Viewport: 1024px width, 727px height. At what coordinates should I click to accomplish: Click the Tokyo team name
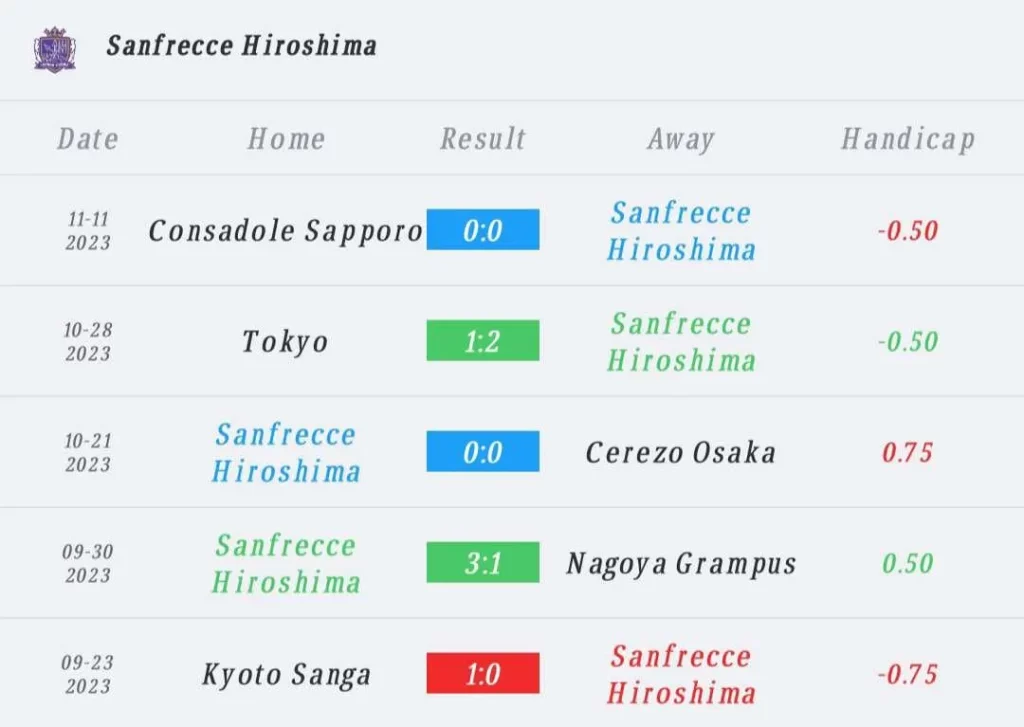285,342
